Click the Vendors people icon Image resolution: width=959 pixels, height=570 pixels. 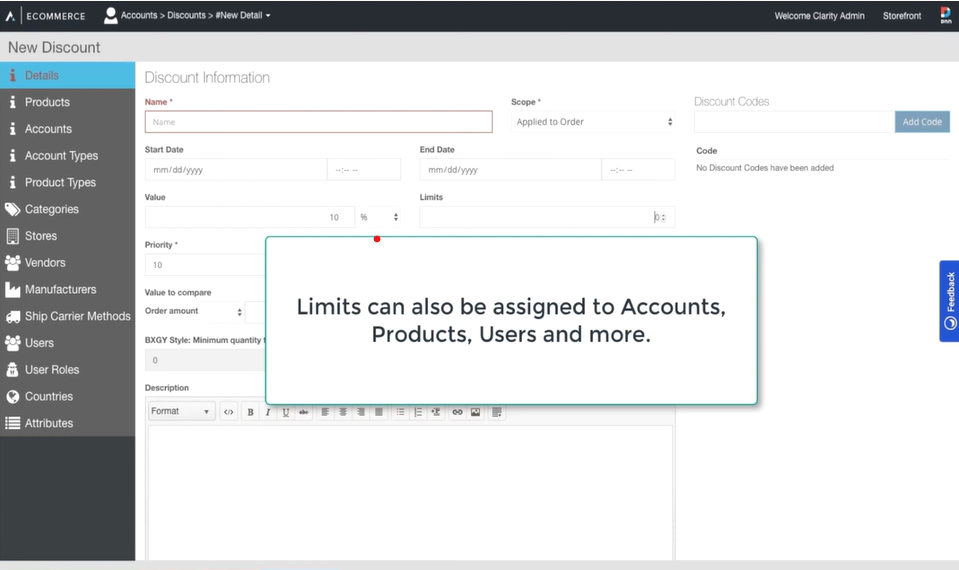[12, 263]
